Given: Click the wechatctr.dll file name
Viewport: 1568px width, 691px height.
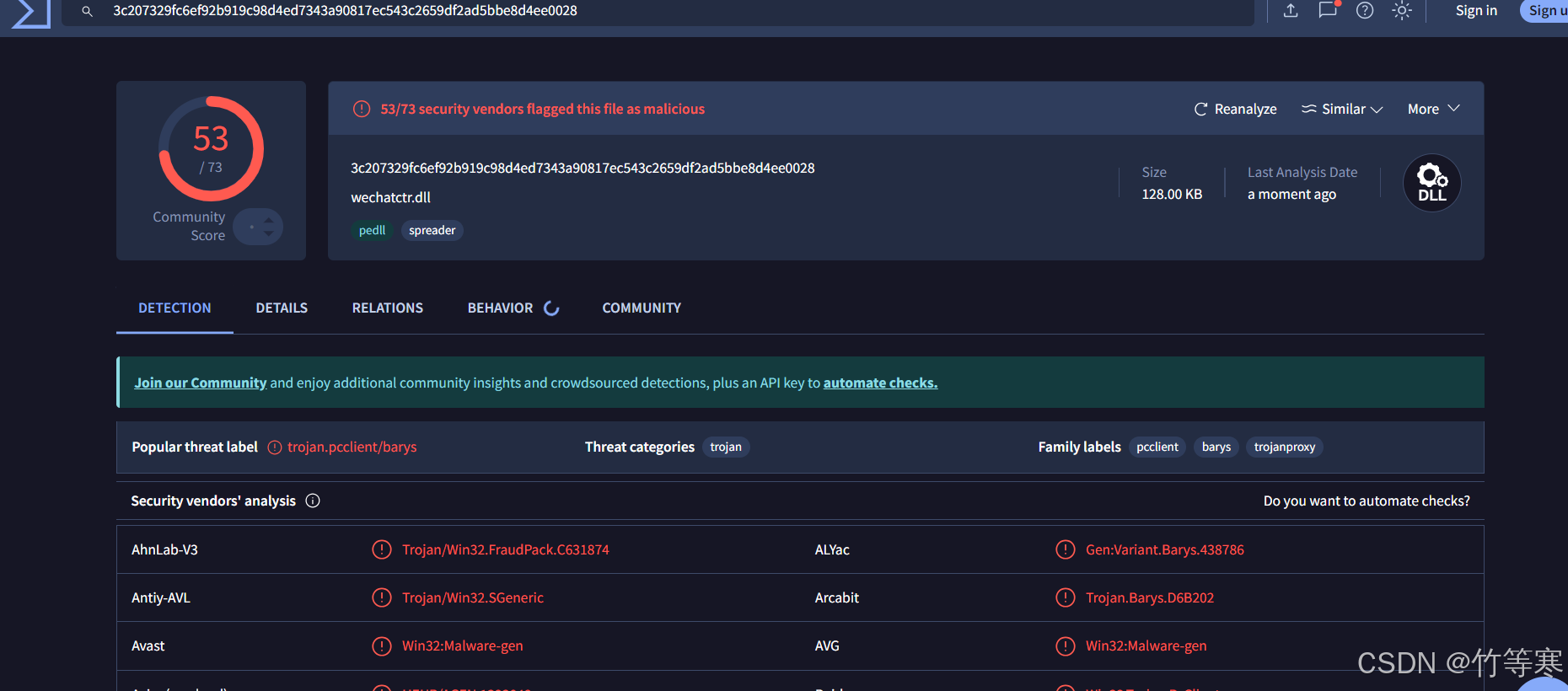Looking at the screenshot, I should tap(390, 198).
